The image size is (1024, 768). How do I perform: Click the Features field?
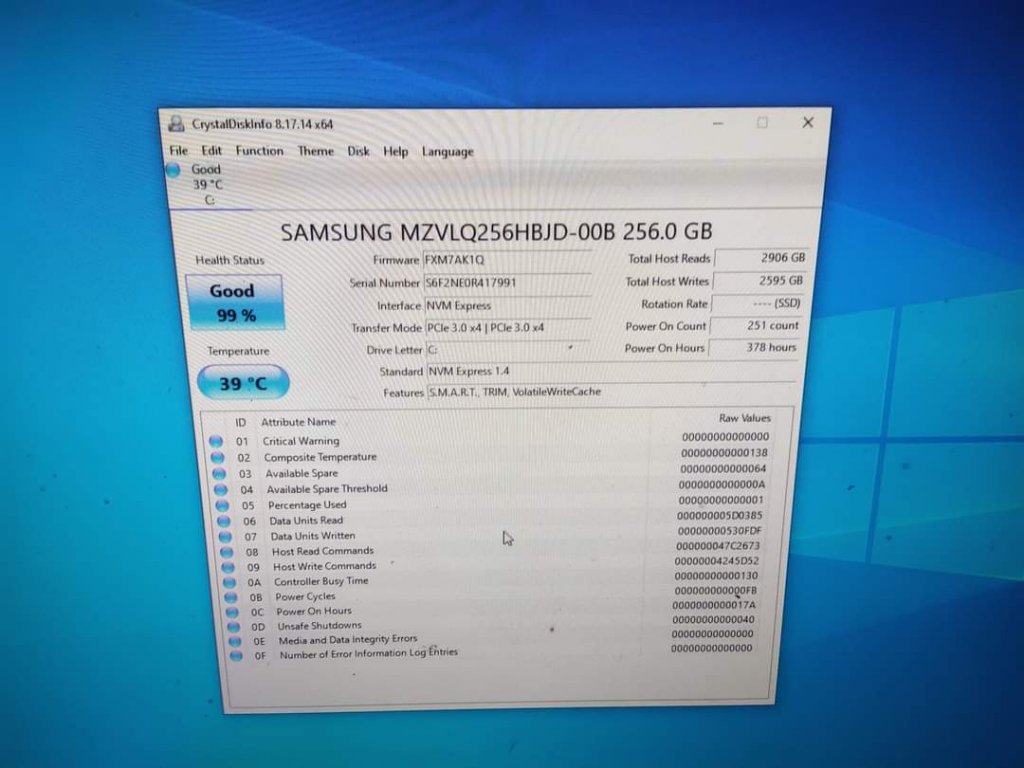tap(611, 392)
